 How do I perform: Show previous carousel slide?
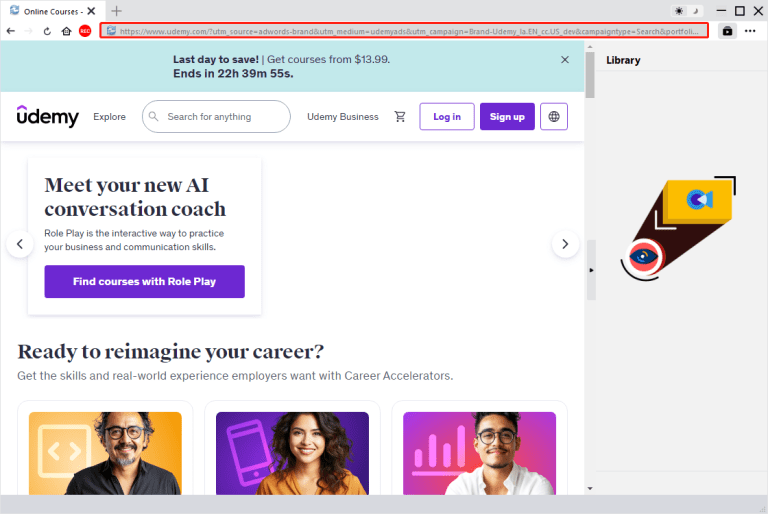[x=20, y=244]
